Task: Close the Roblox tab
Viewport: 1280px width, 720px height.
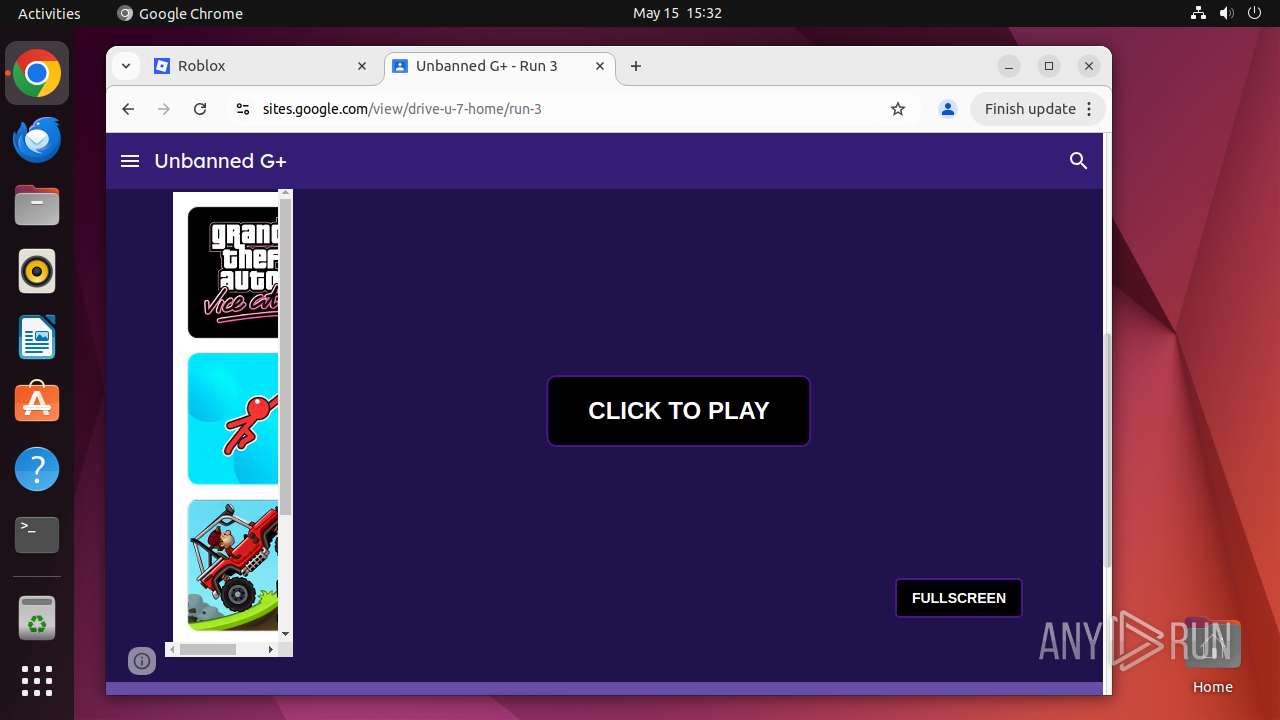Action: (362, 66)
